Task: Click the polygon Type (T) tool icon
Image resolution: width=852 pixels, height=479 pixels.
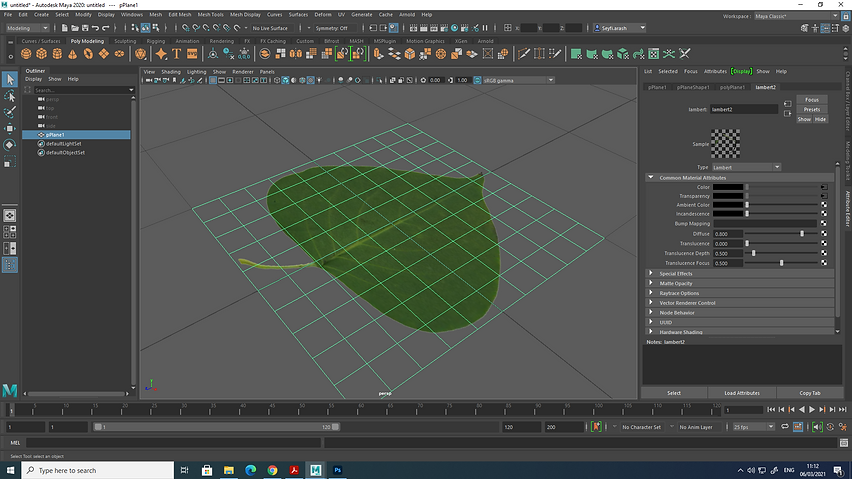Action: 177,54
